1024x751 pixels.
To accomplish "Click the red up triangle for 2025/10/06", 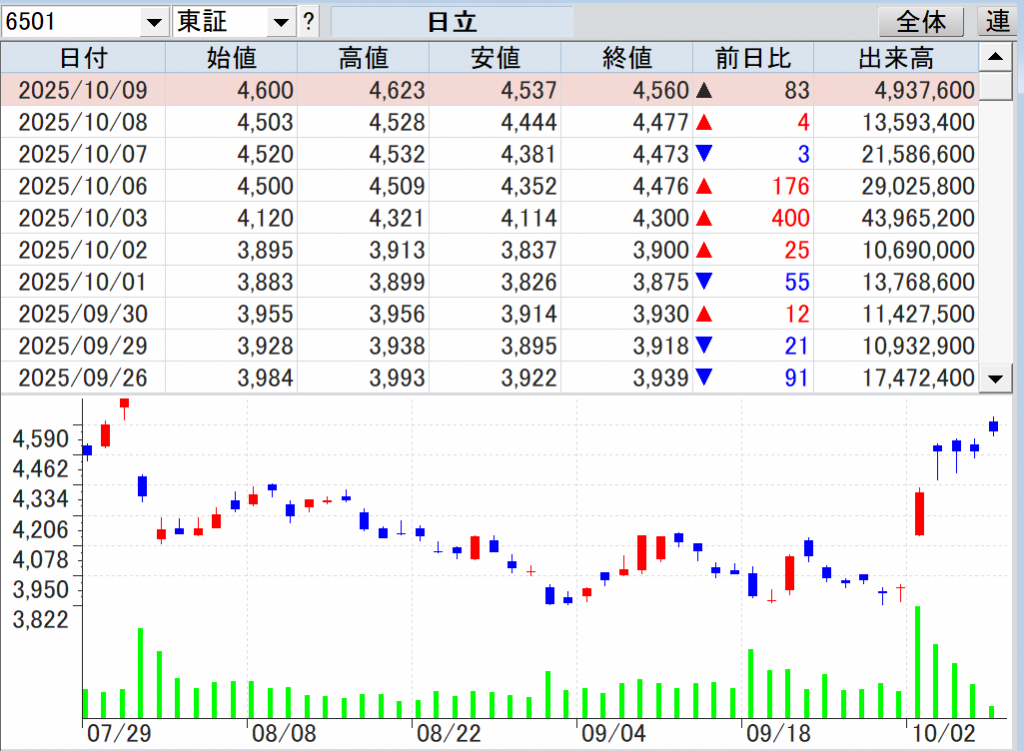I will (x=704, y=187).
